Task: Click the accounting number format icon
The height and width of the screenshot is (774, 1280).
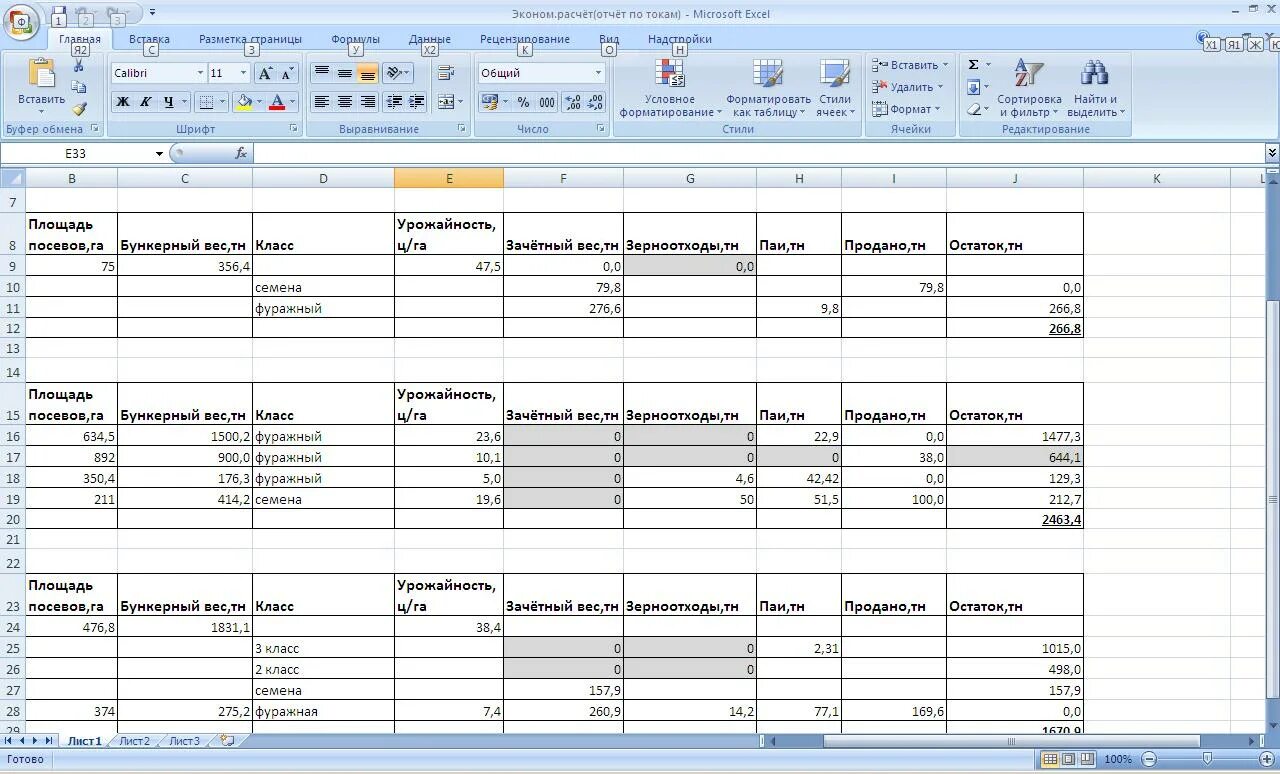Action: (x=489, y=102)
